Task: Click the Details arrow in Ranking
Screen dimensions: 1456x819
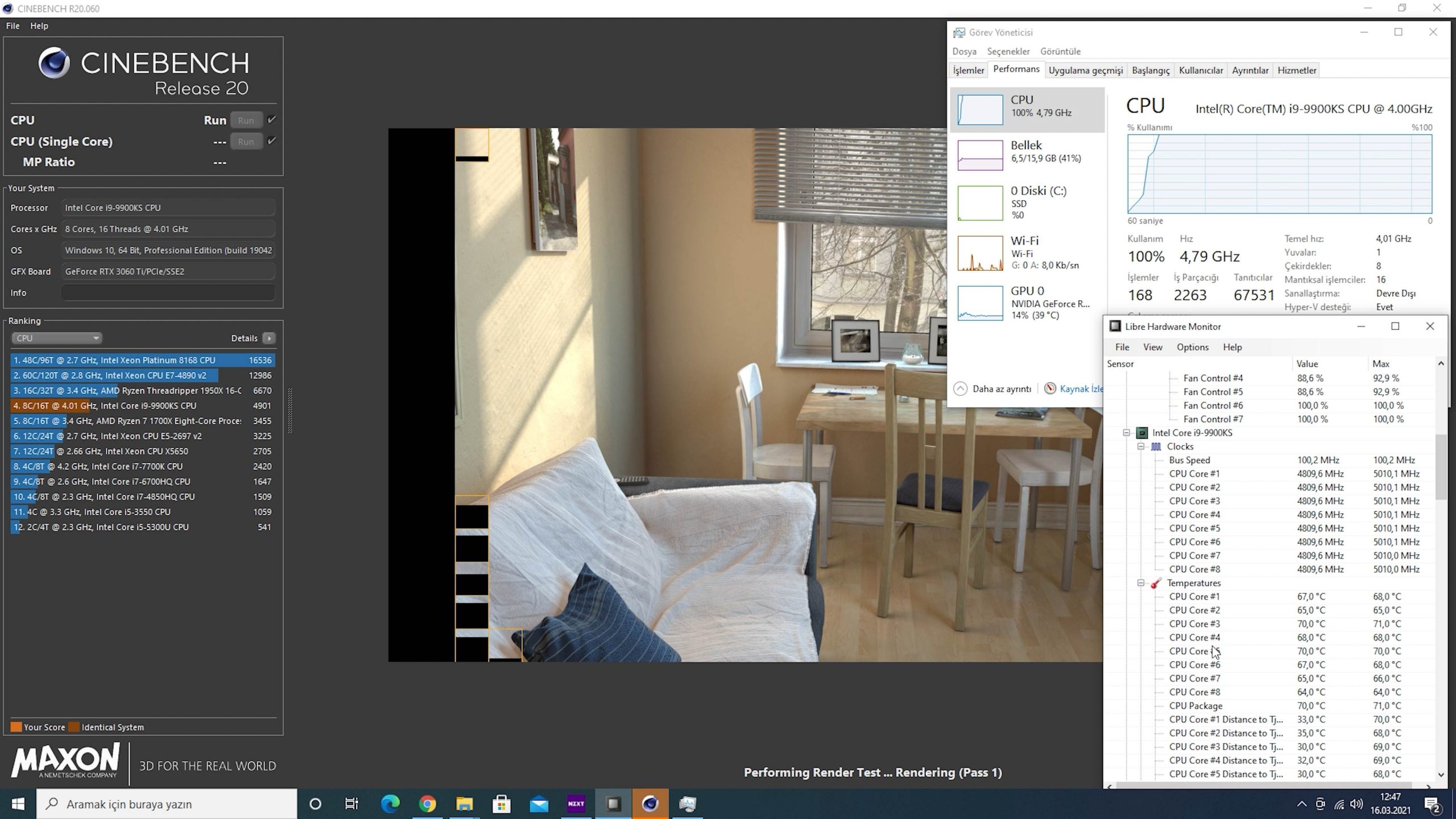Action: point(269,338)
